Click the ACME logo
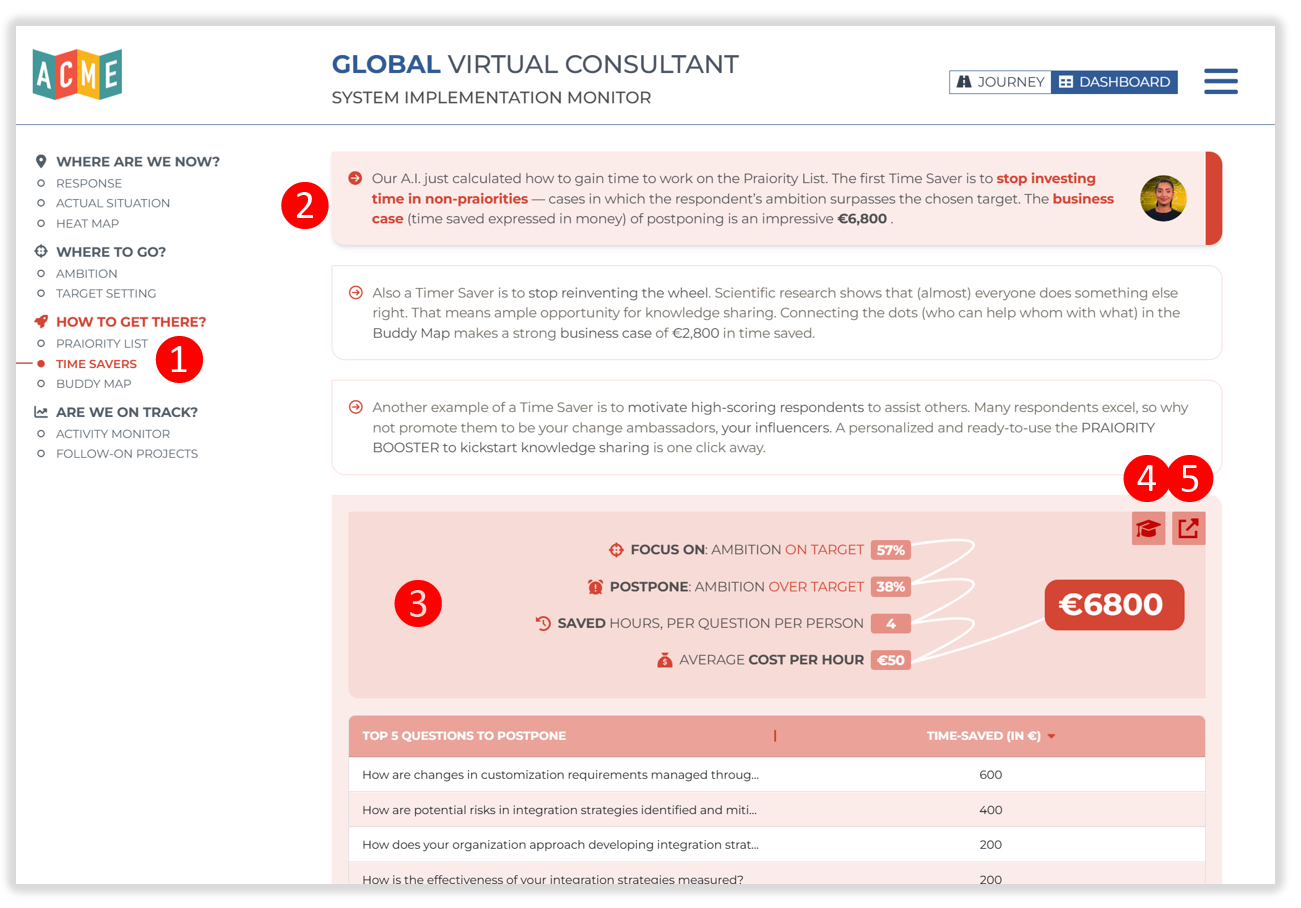Image resolution: width=1301 pixels, height=908 pixels. 77,75
